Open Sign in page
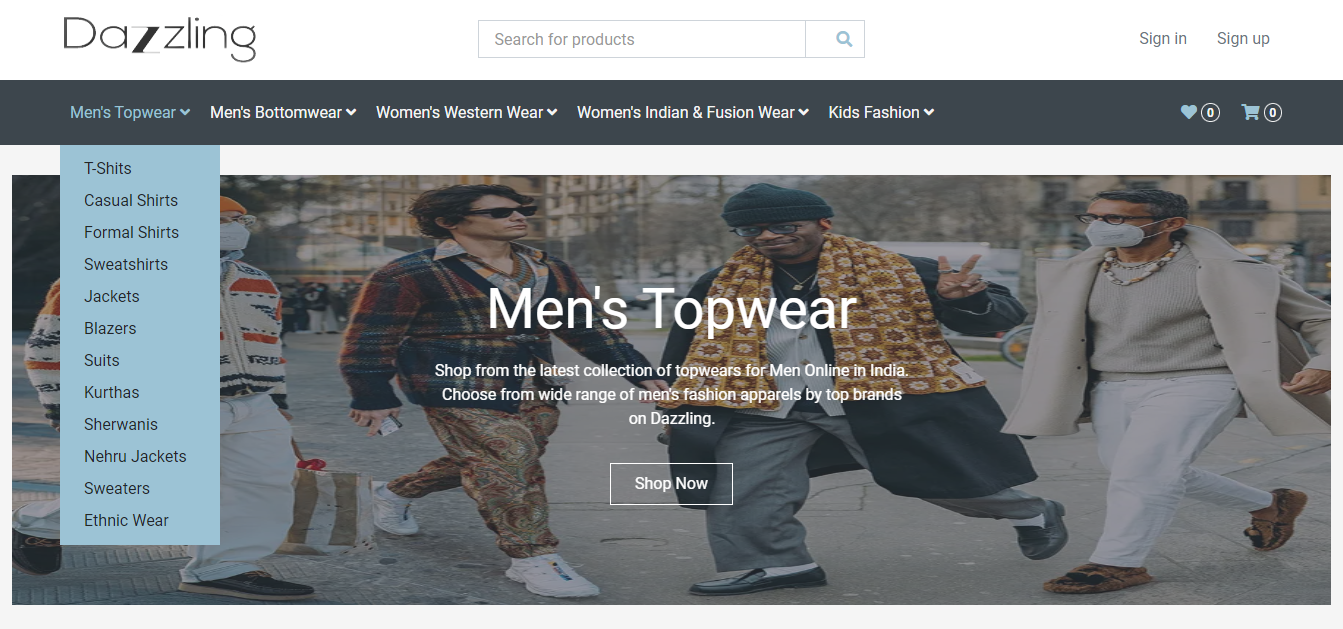The height and width of the screenshot is (629, 1343). pos(1163,38)
